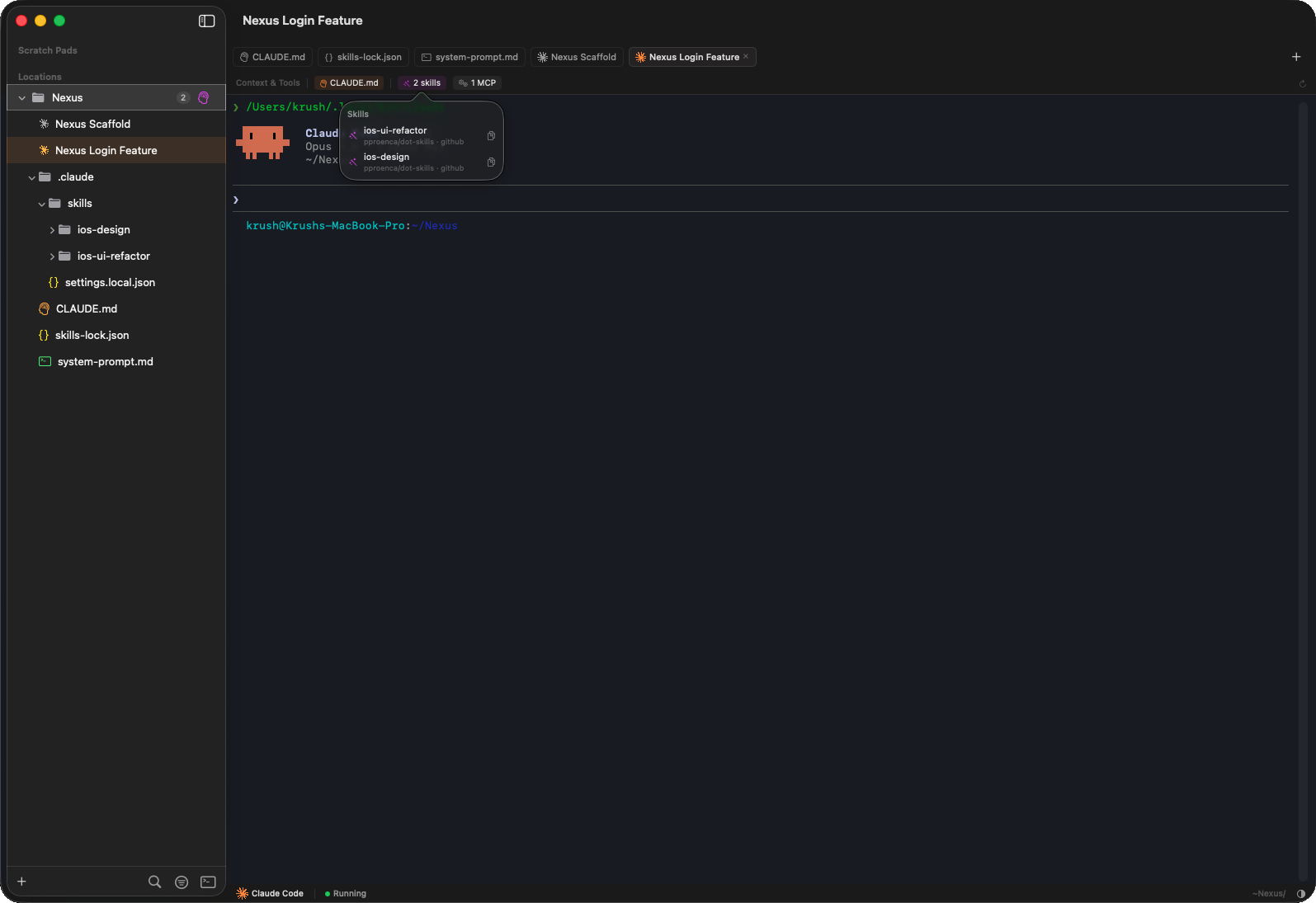Copy the ios-ui-refactor skill

[x=491, y=136]
